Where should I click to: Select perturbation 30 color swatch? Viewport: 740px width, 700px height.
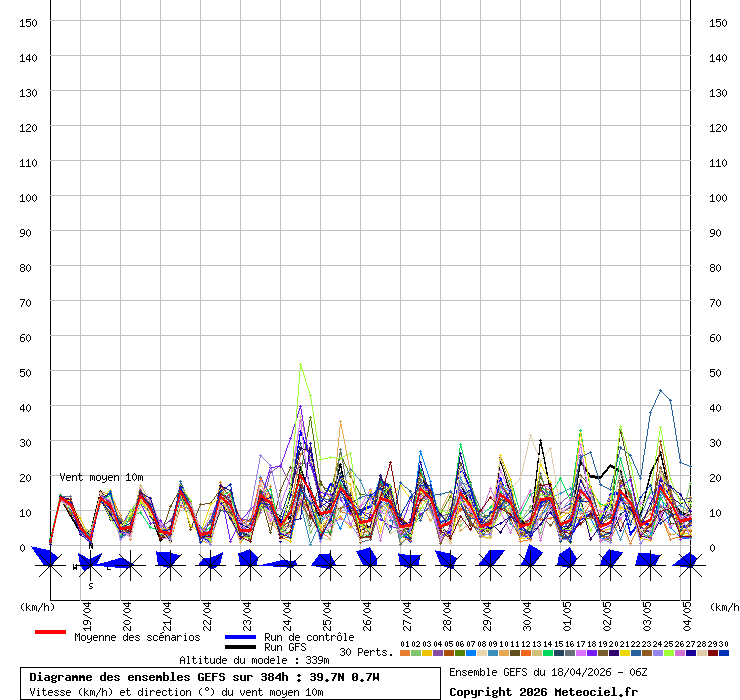point(724,653)
